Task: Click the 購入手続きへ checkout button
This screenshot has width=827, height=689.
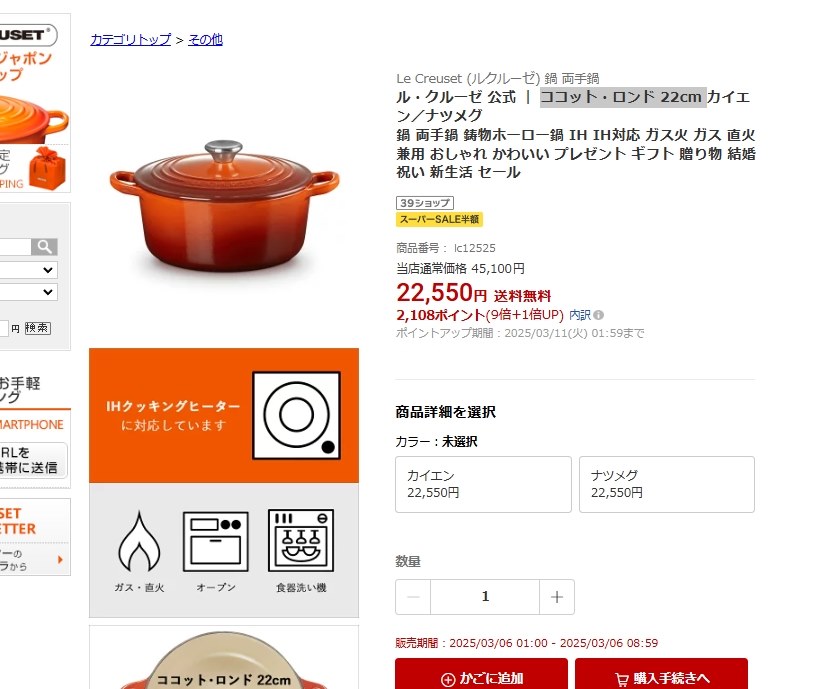Action: 661,674
